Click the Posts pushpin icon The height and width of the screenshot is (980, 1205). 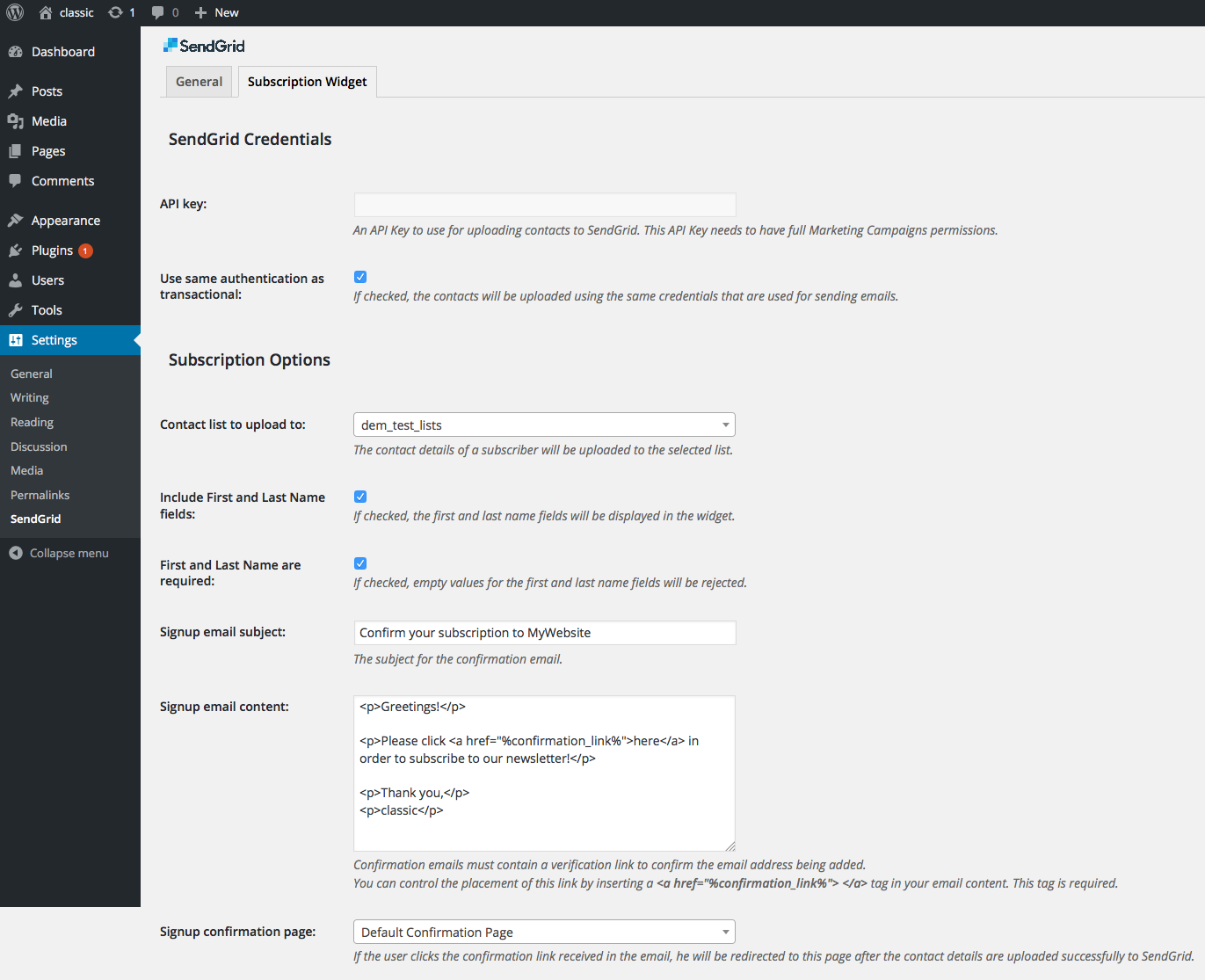click(15, 91)
